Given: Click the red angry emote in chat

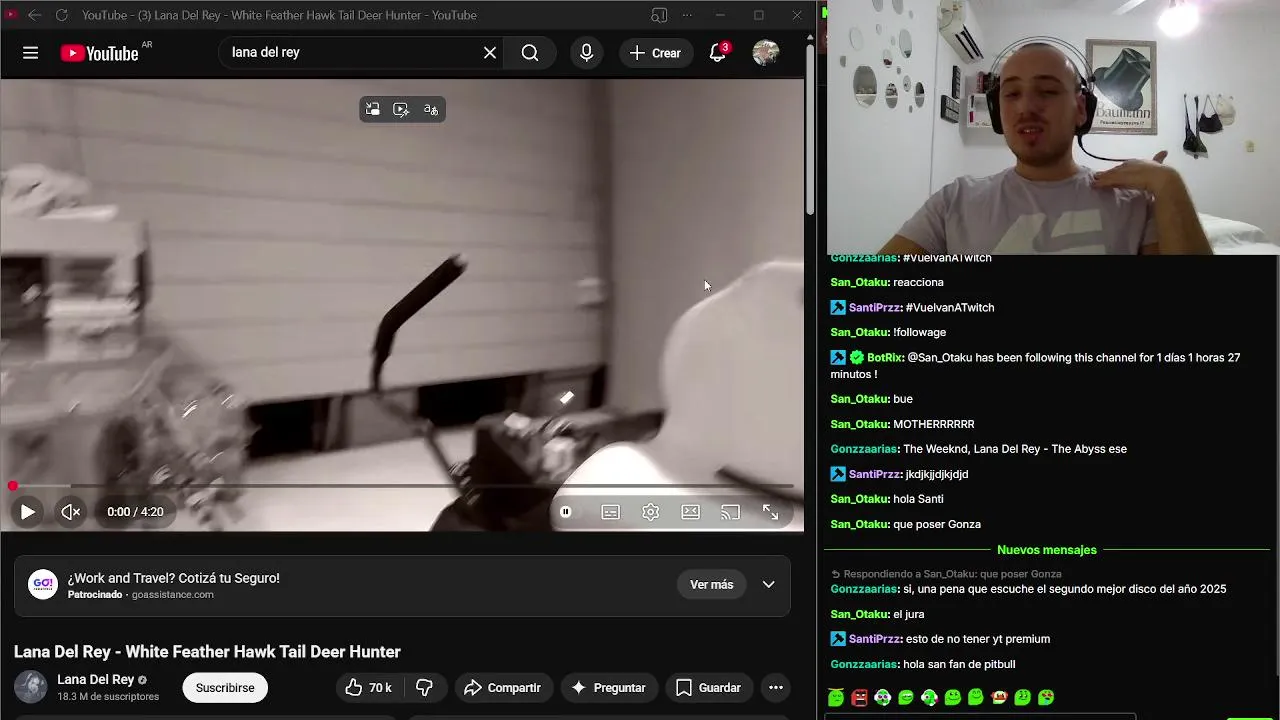Looking at the screenshot, I should pos(860,698).
